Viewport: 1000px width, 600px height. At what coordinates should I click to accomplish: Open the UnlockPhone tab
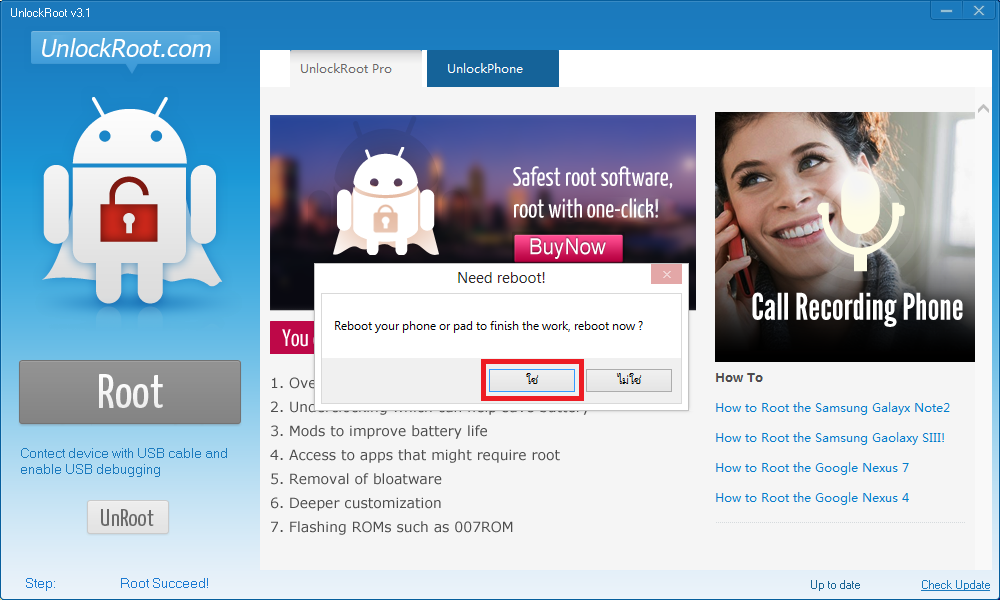tap(492, 69)
